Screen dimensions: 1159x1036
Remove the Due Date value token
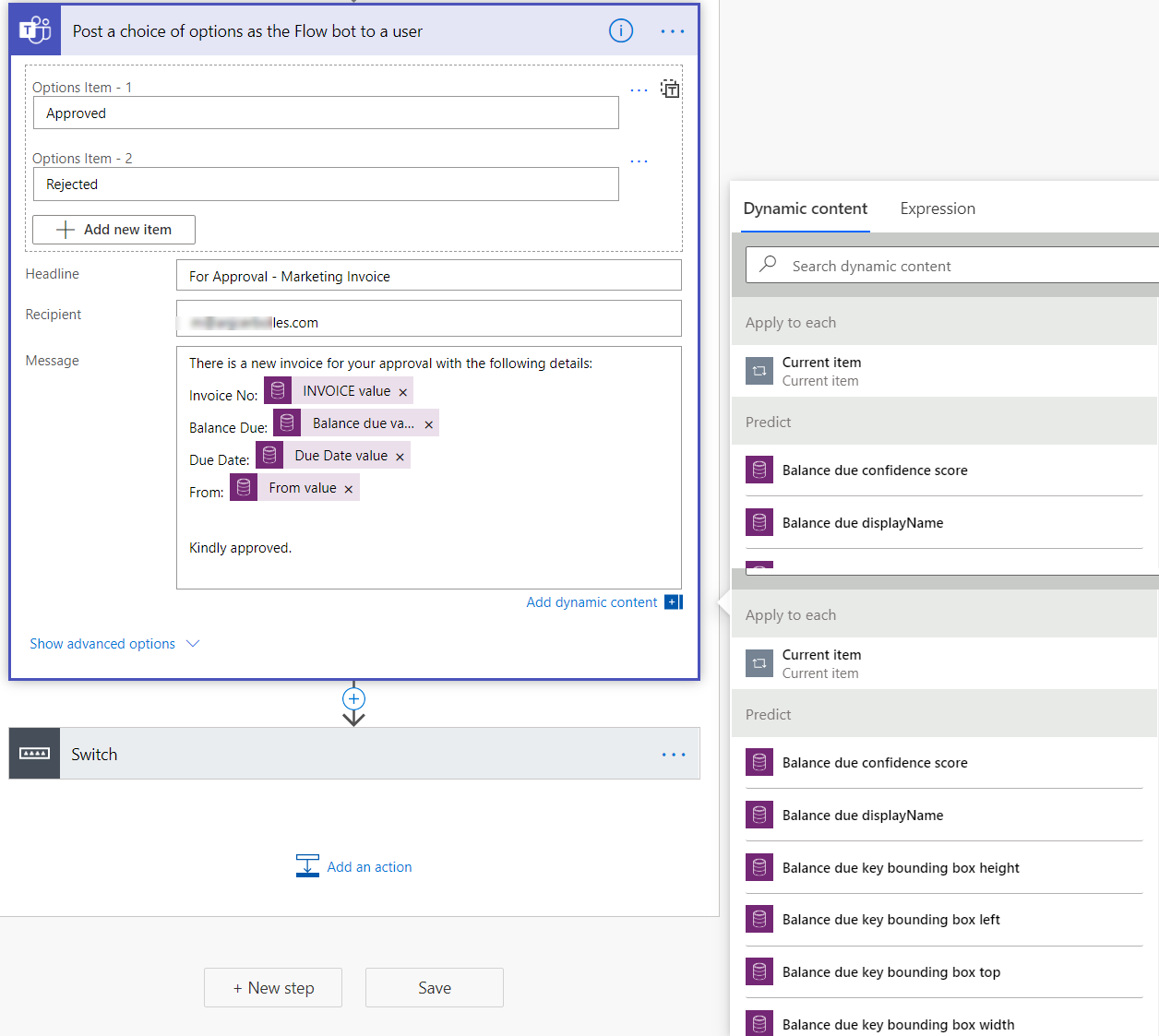tap(399, 455)
